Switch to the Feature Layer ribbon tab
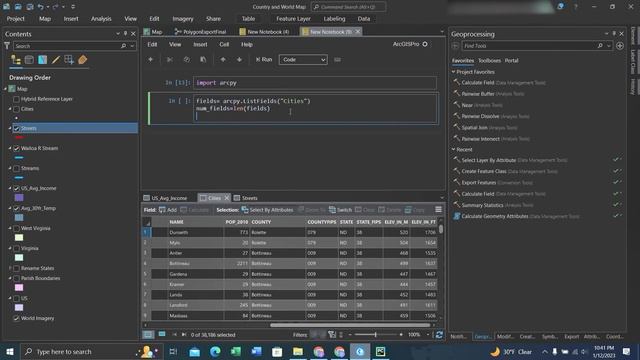Viewport: 640px width, 360px height. click(x=293, y=19)
